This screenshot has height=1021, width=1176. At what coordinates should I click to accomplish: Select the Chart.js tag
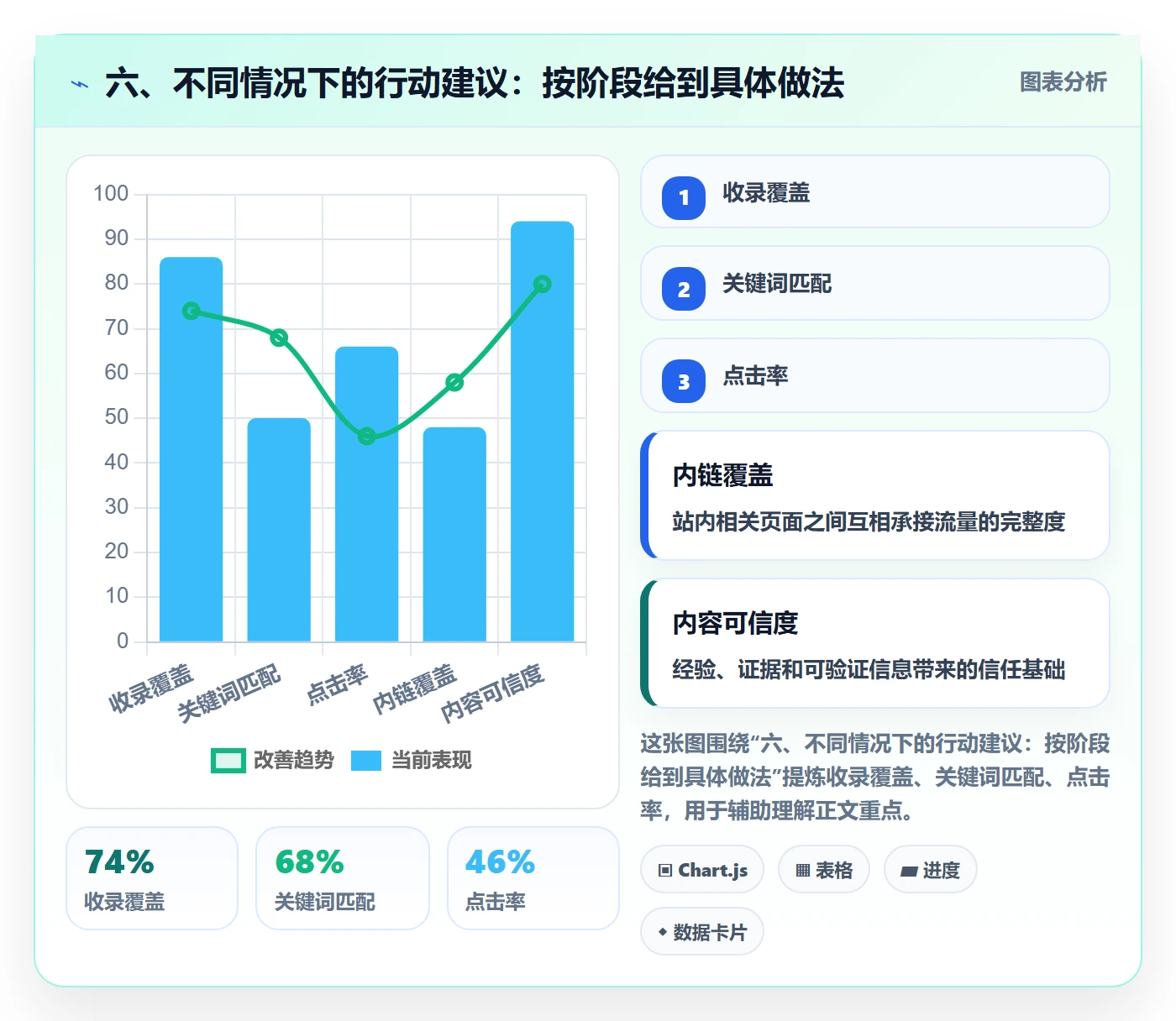pos(702,870)
